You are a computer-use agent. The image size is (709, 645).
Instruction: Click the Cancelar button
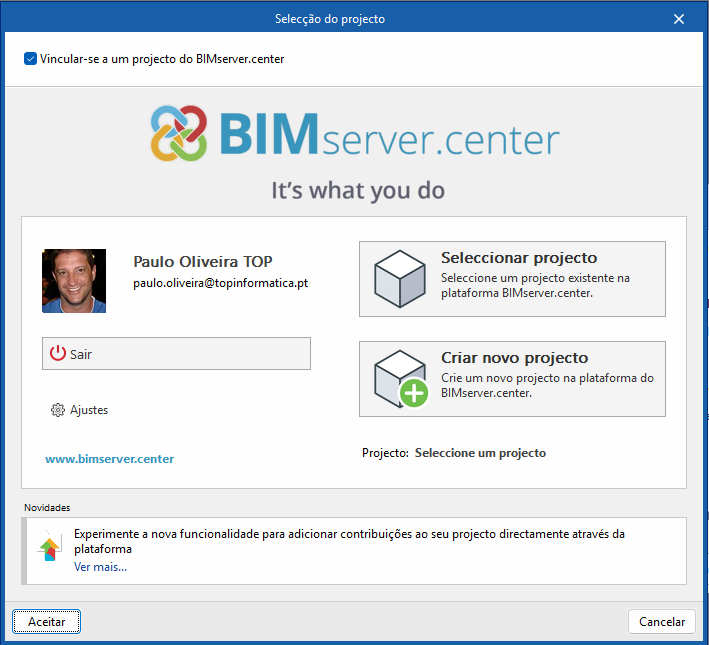pos(662,621)
